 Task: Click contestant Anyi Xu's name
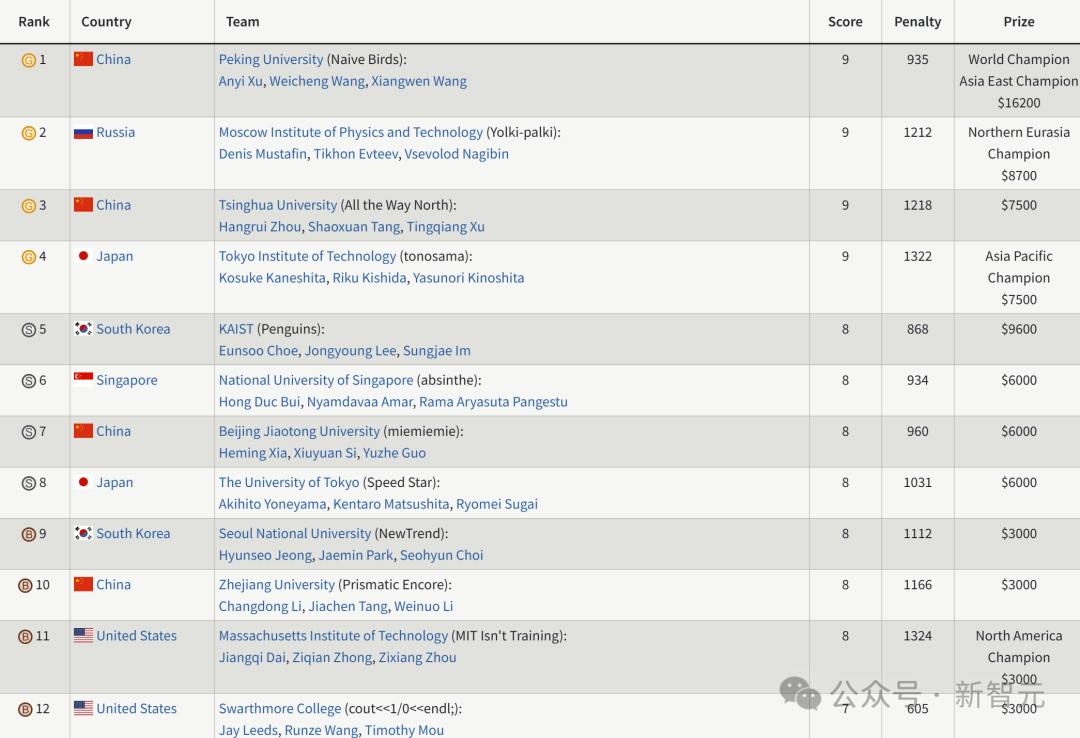(x=240, y=81)
